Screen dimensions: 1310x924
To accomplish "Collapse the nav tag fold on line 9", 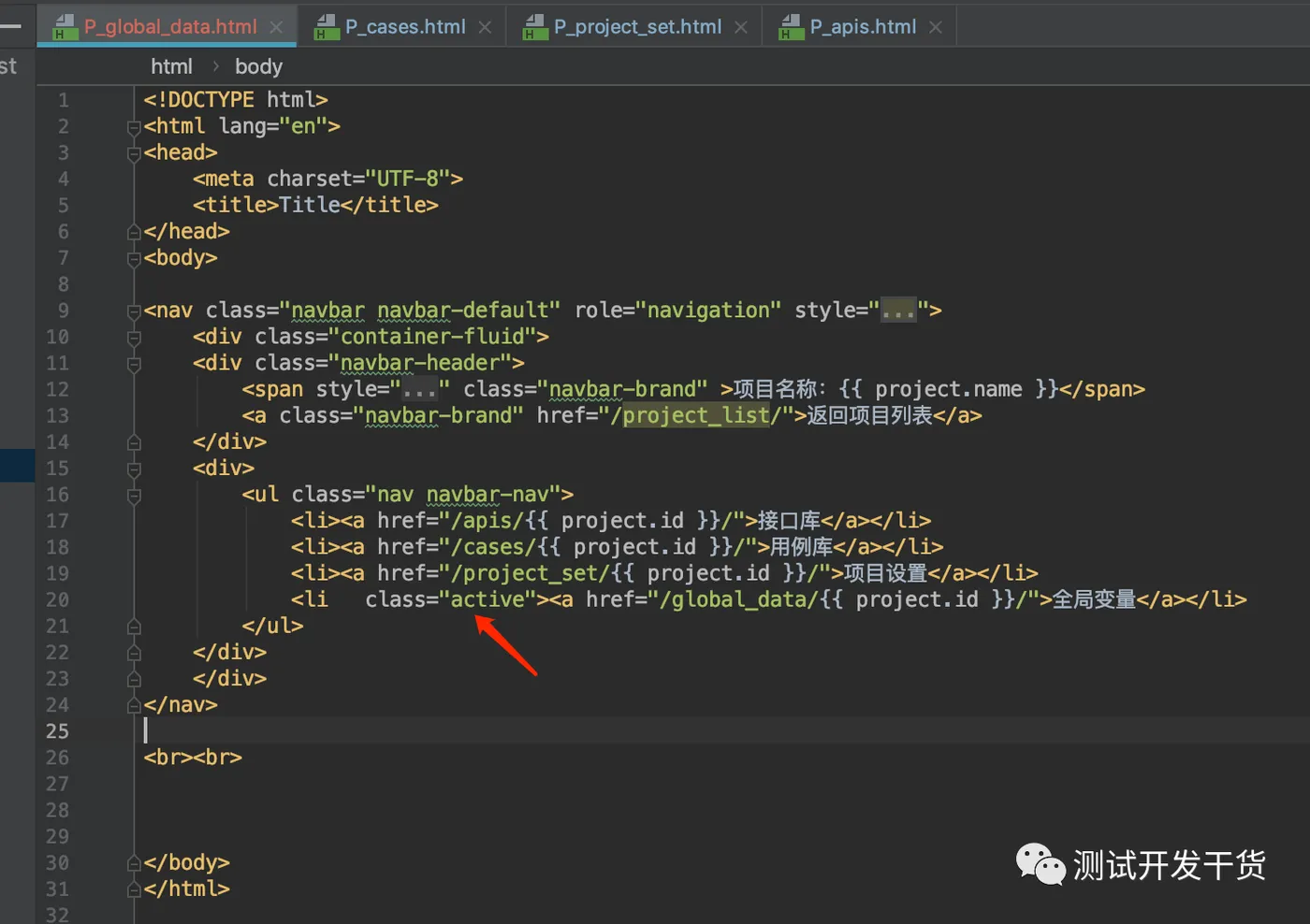I will (134, 311).
